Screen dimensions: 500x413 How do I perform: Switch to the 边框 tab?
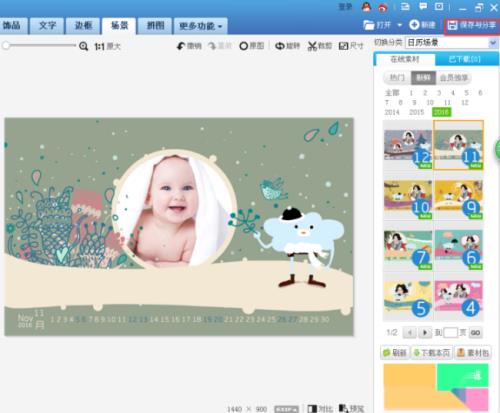(83, 26)
